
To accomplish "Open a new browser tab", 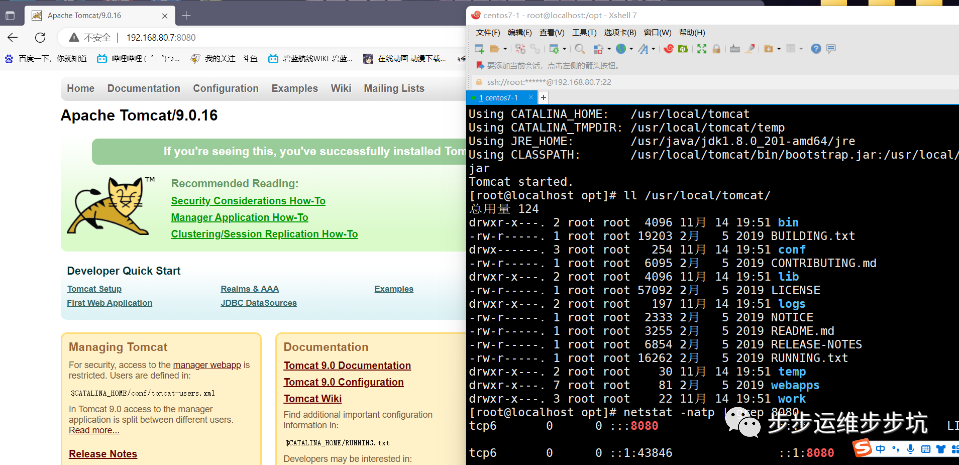I will click(x=186, y=15).
